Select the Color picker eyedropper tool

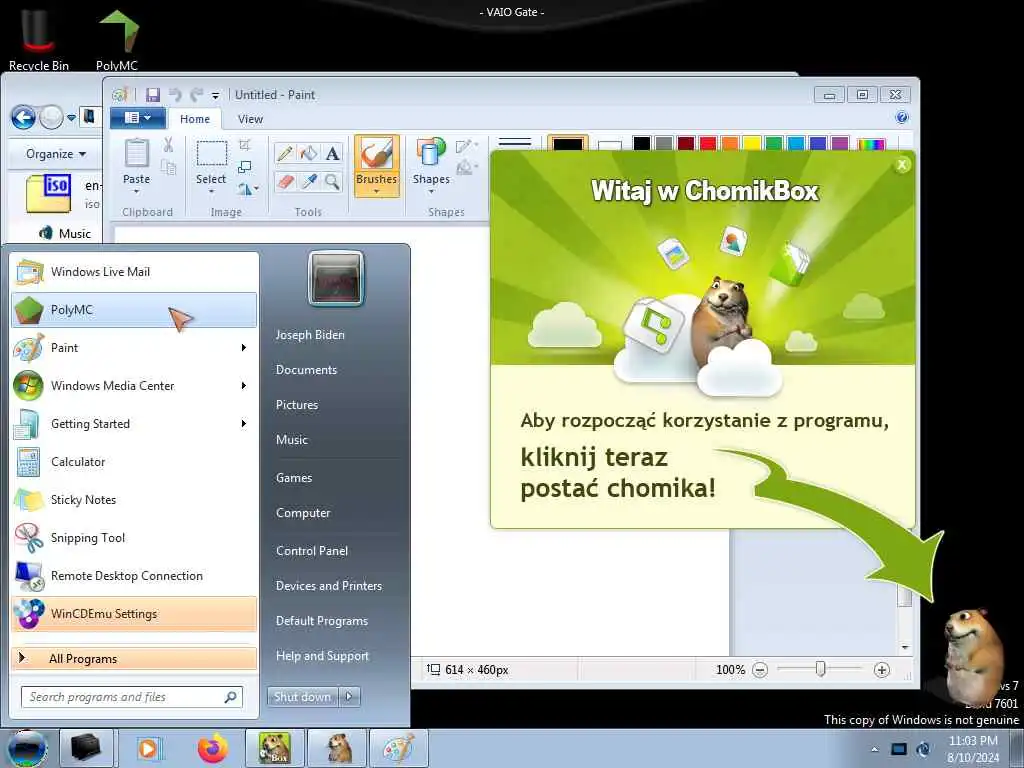pos(308,181)
